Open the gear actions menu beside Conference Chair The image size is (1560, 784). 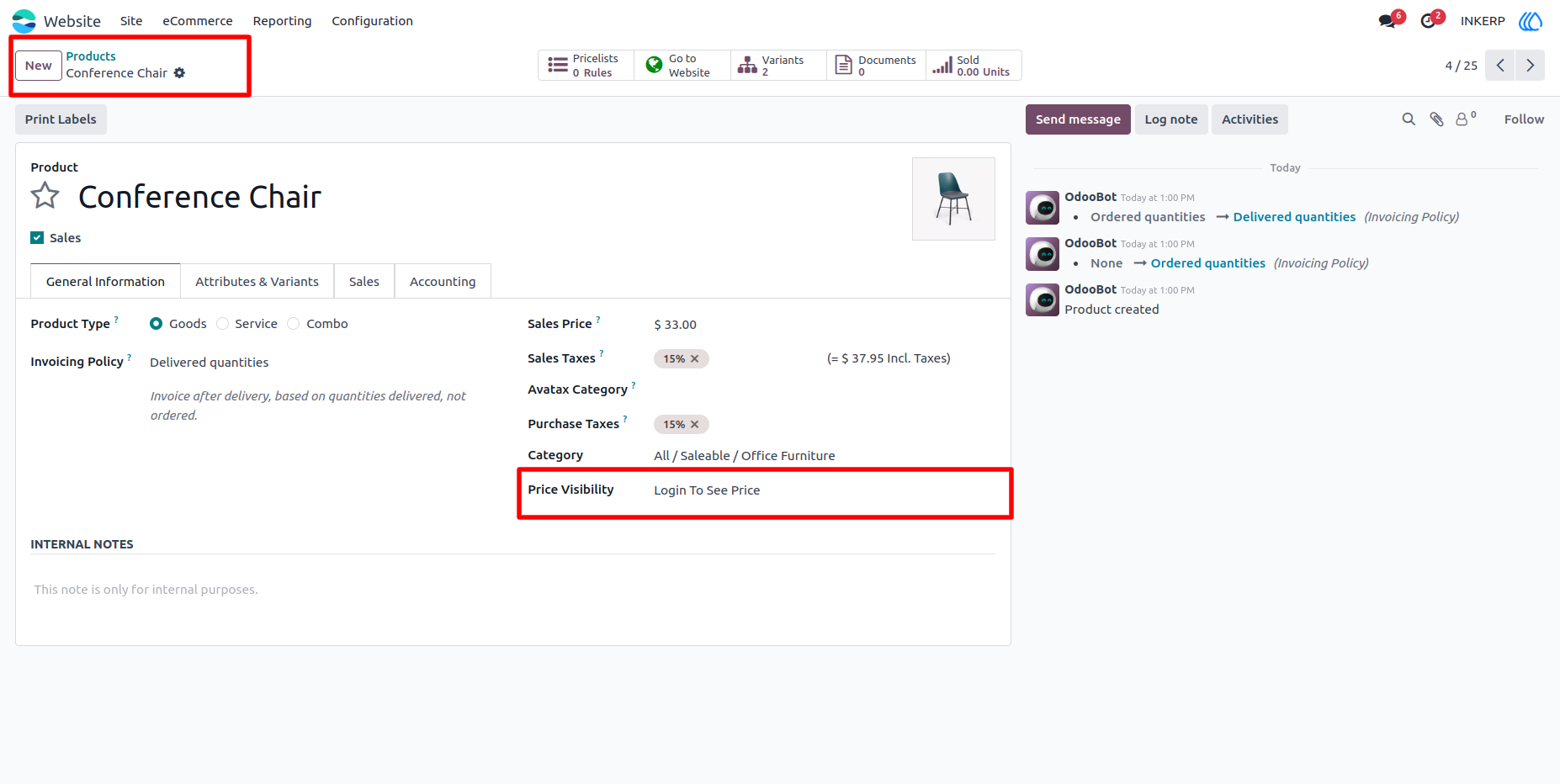tap(179, 73)
